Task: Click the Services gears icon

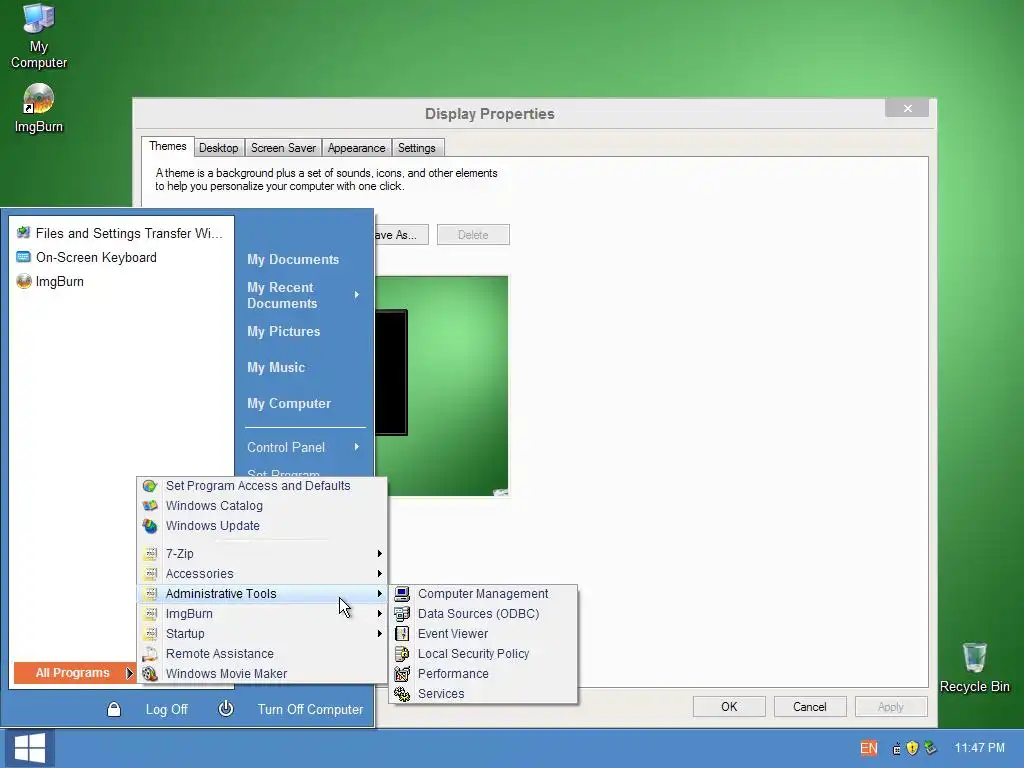Action: 402,694
